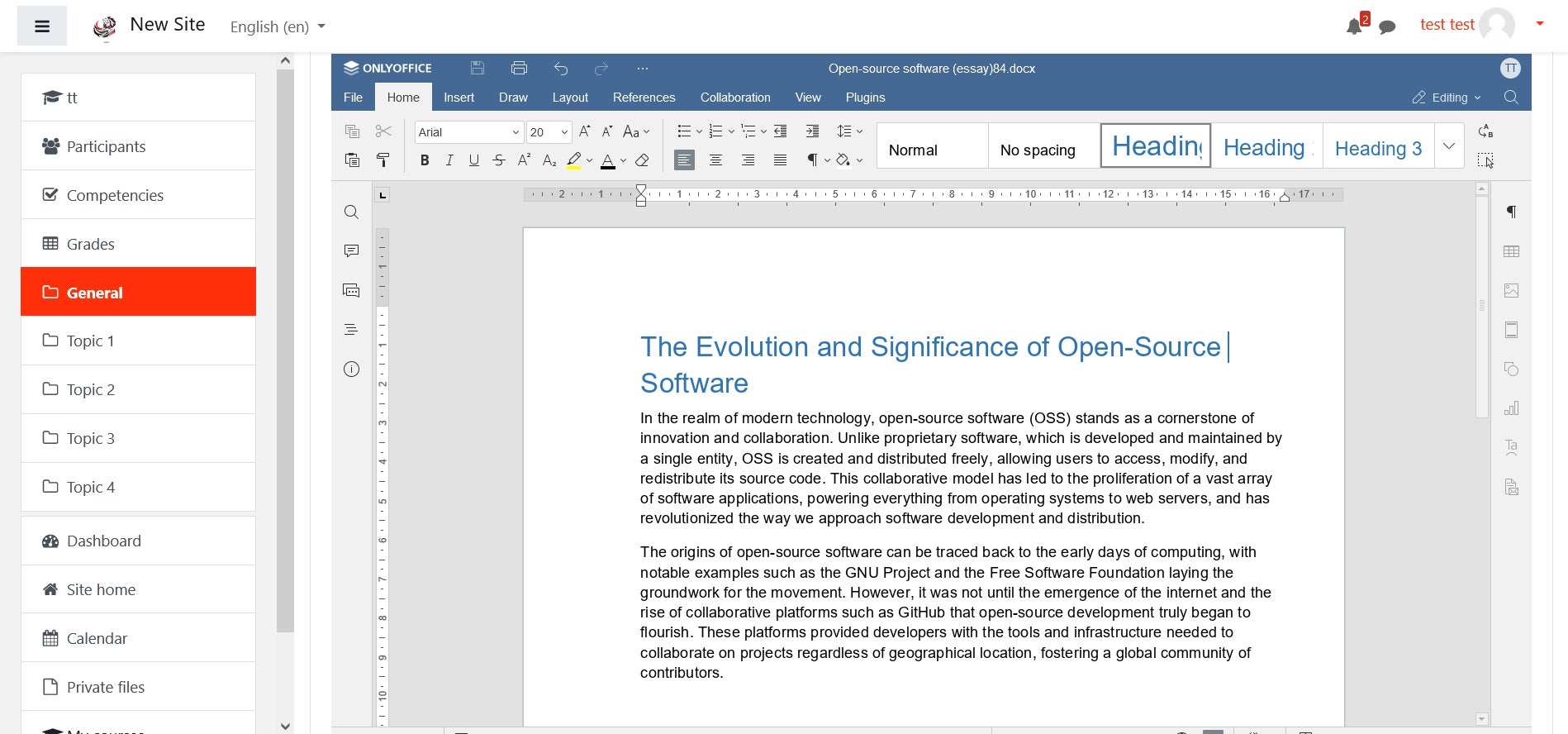This screenshot has width=1568, height=734.
Task: Expand the paragraph styles gallery arrow
Action: [1449, 146]
